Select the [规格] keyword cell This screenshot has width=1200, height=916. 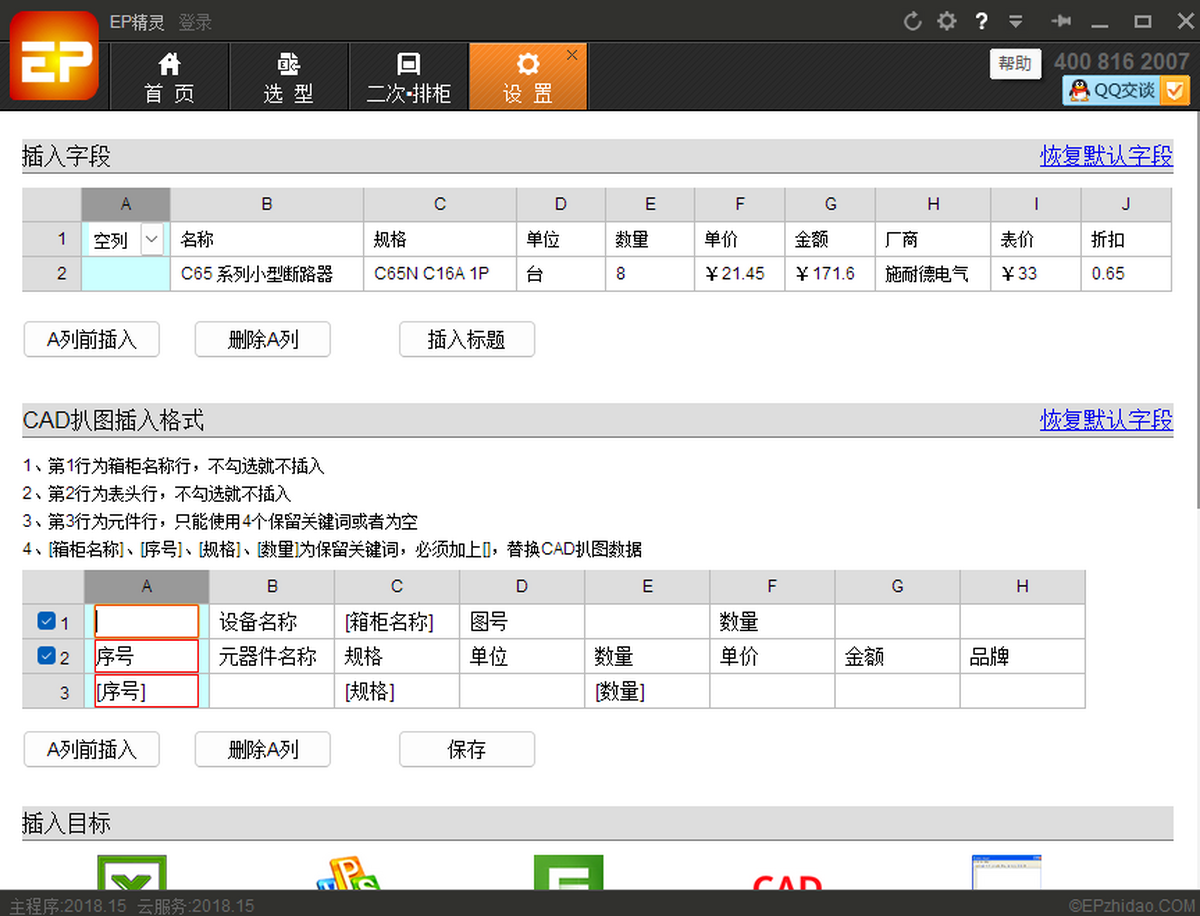(397, 691)
